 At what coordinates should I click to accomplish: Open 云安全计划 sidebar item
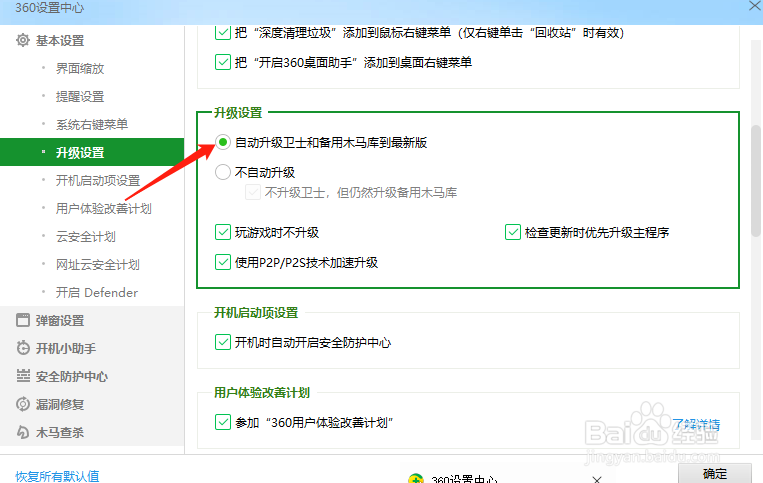(x=86, y=236)
